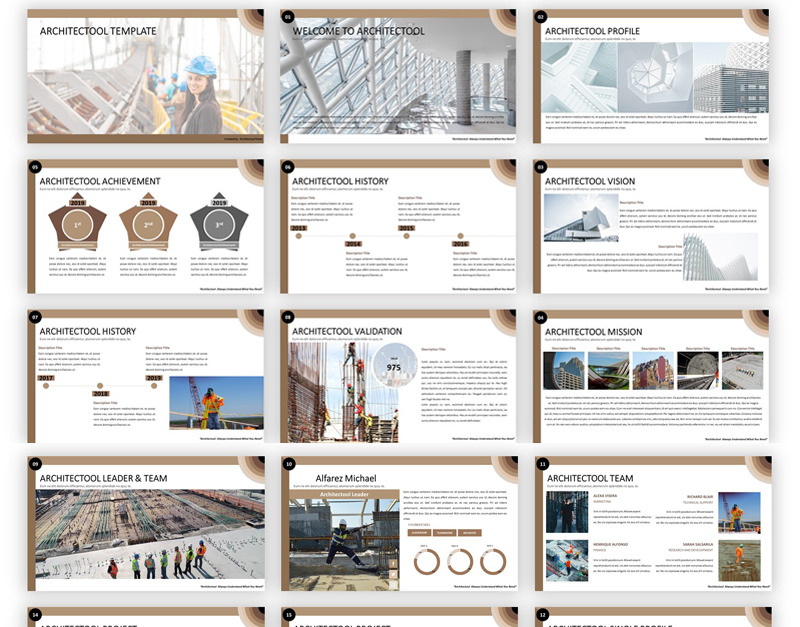Select the gray 3rd place pentagon badge
This screenshot has height=627, width=800.
click(219, 222)
